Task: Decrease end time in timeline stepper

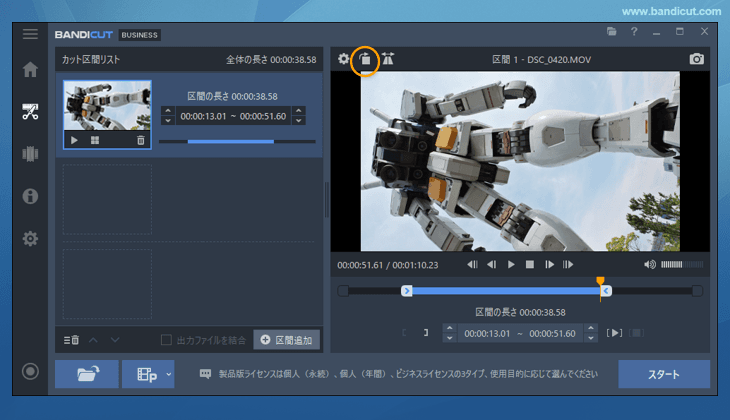Action: (591, 338)
